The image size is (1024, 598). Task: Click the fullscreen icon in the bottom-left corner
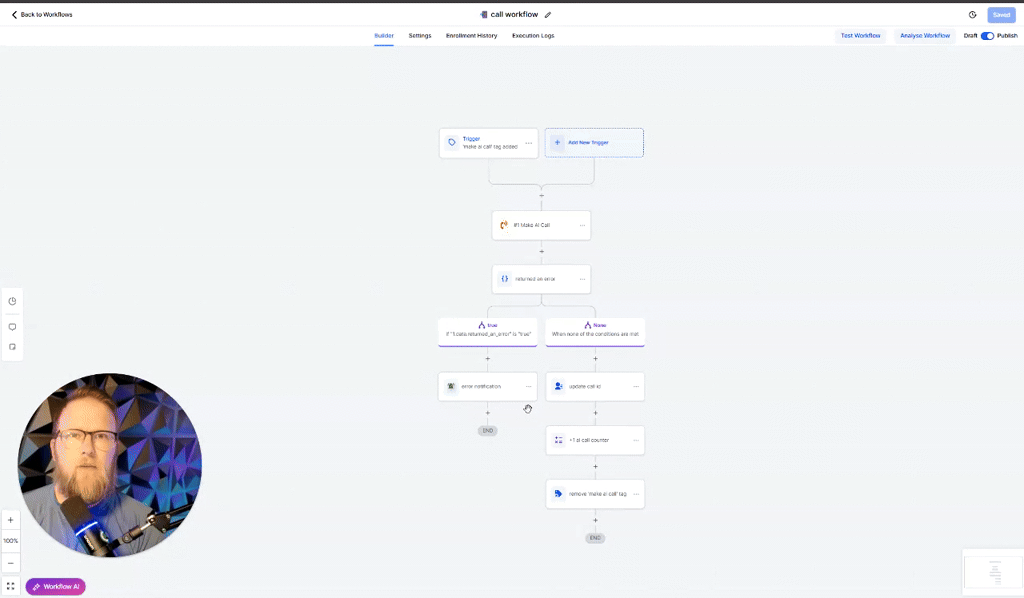tap(11, 586)
